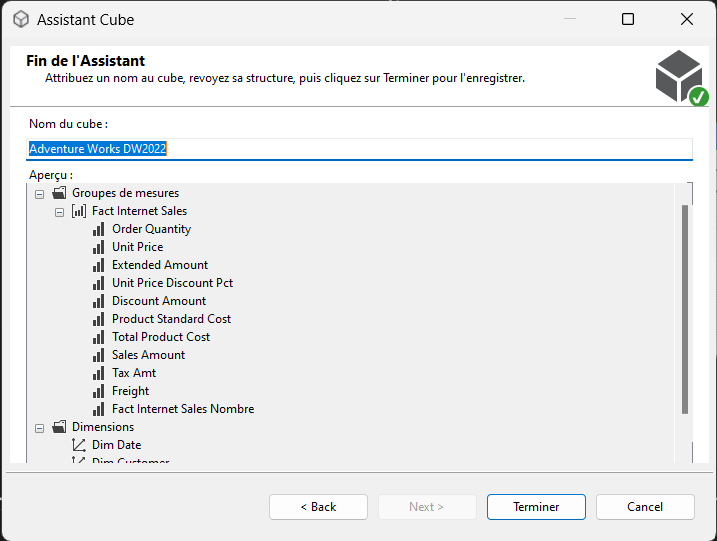Click the Extended Amount measure icon
Viewport: 717px width, 541px height.
(98, 265)
